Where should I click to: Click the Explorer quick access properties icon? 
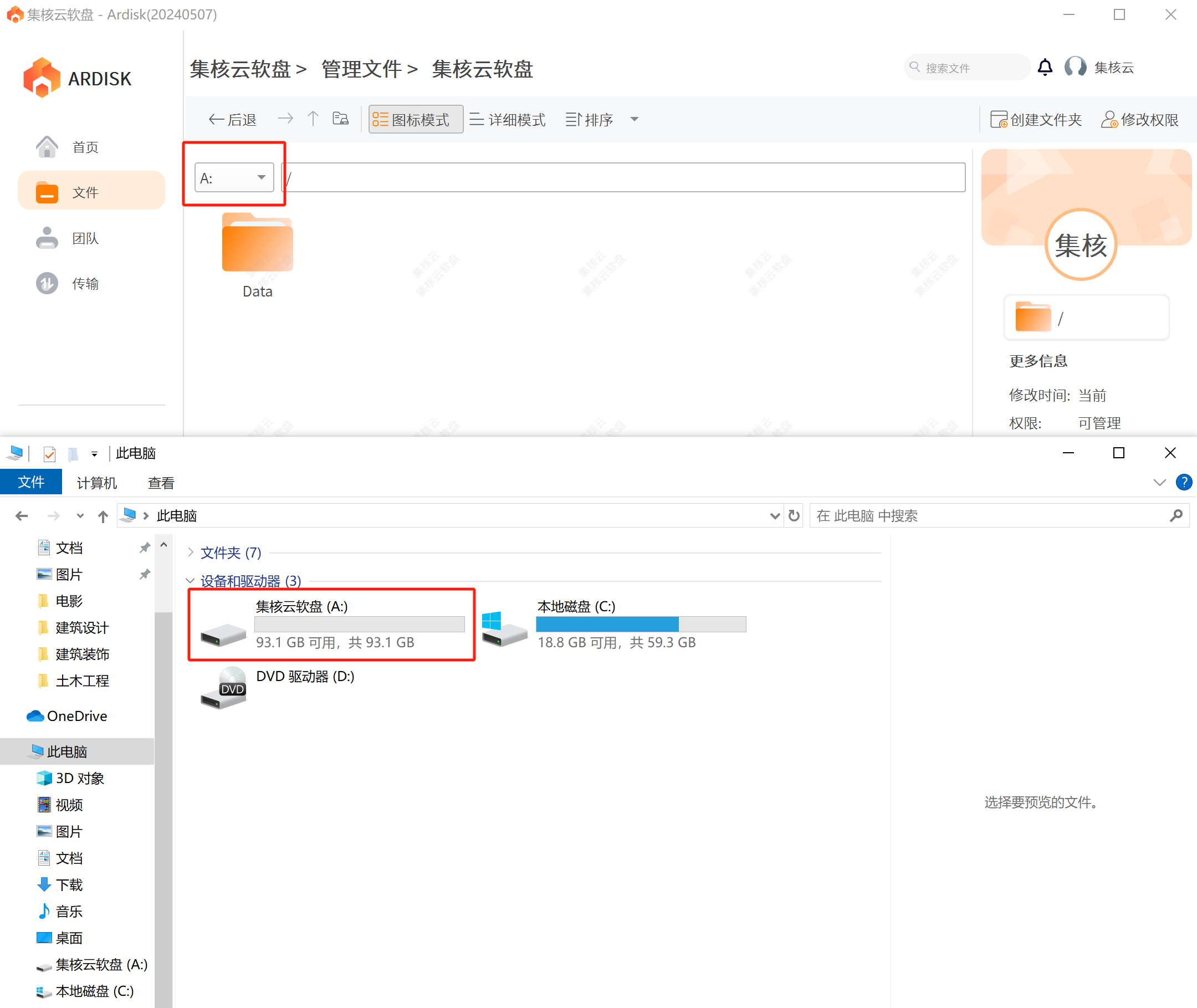coord(50,454)
